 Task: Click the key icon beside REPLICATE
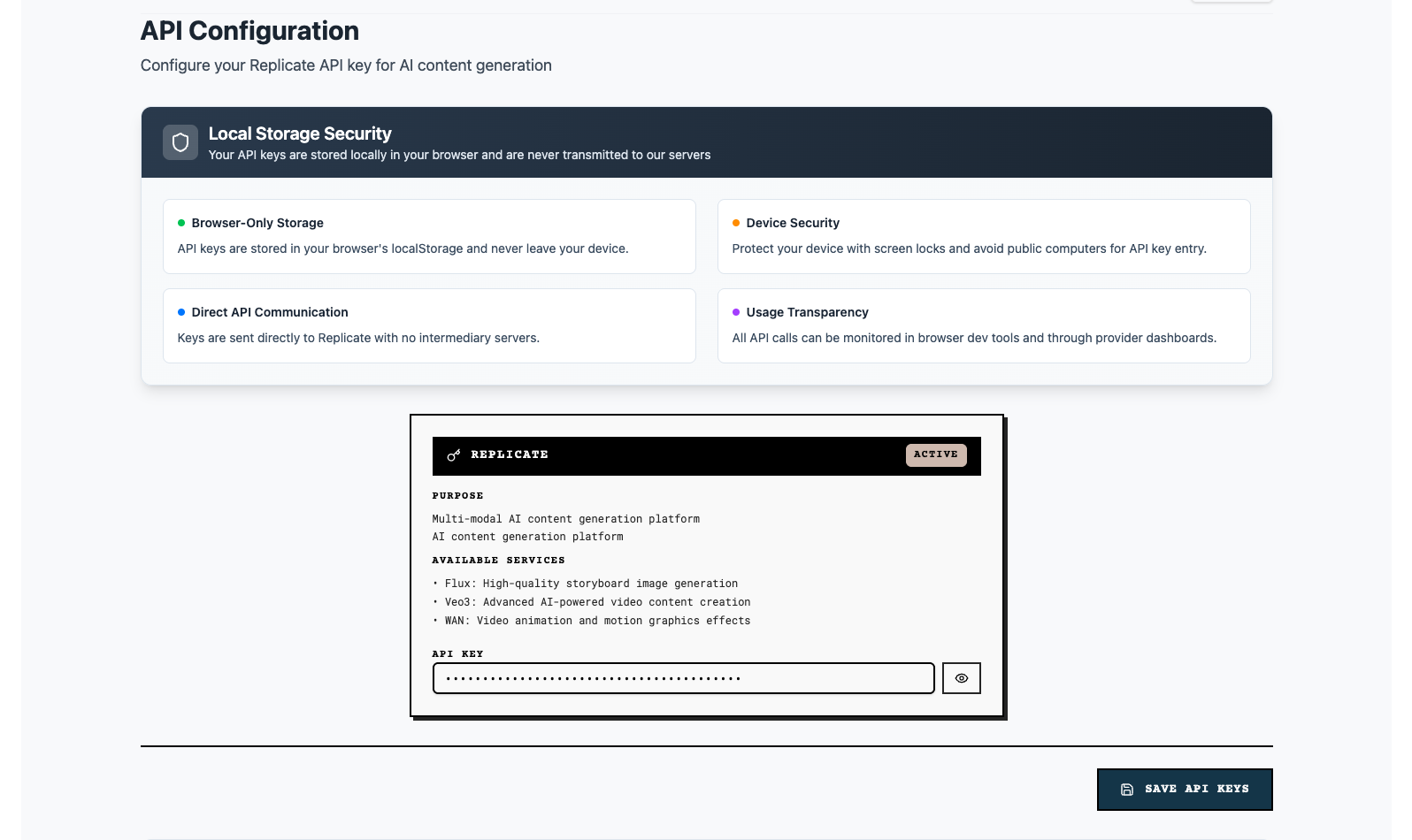point(454,454)
